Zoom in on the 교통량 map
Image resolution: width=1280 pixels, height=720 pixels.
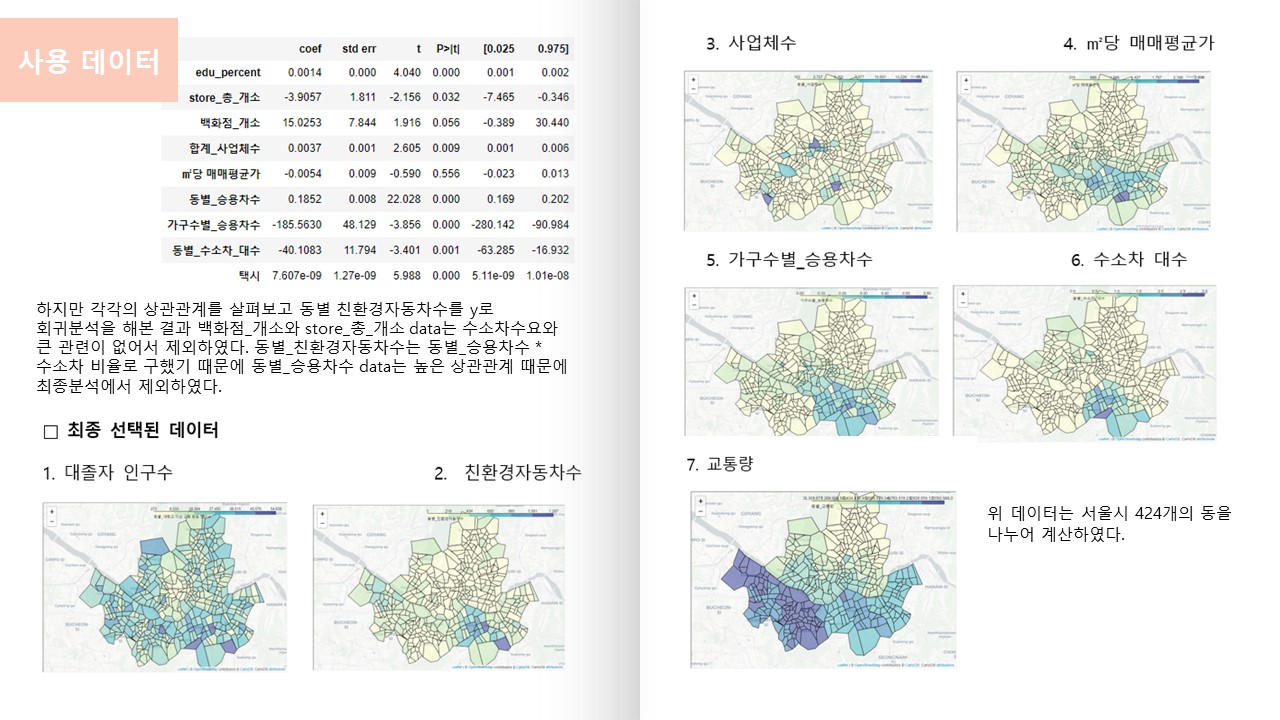[x=699, y=499]
